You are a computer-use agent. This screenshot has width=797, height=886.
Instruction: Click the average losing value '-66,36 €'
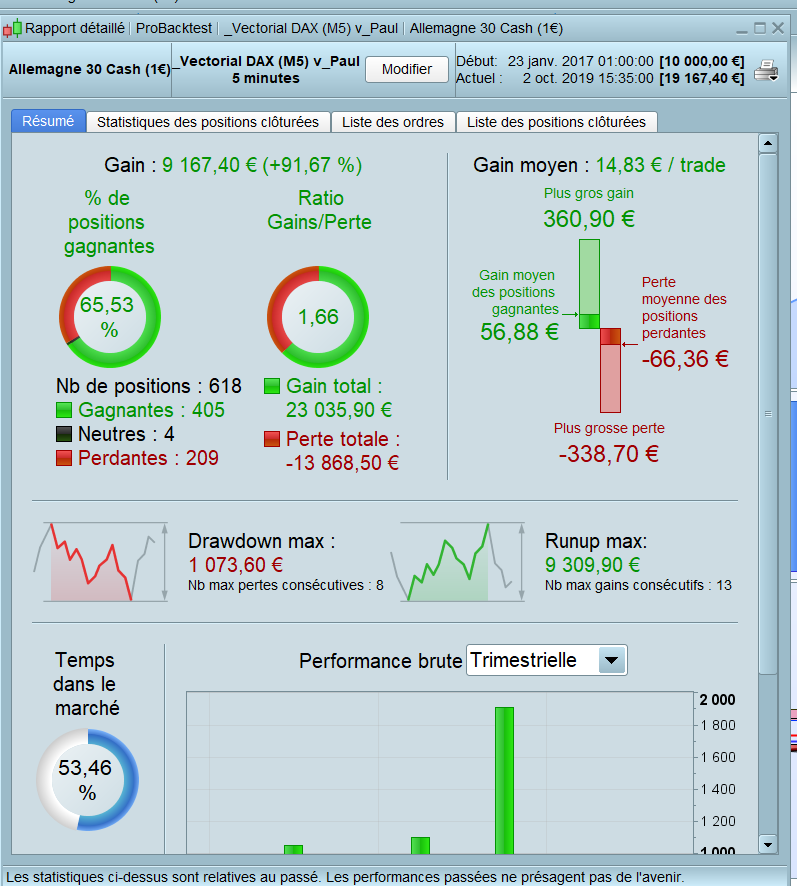coord(685,359)
